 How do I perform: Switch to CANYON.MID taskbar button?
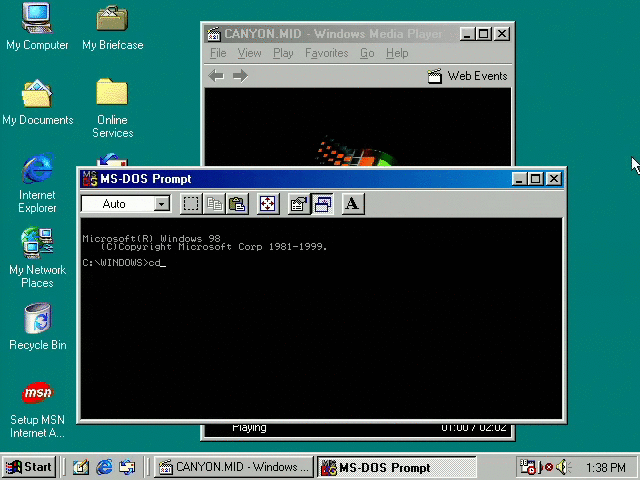(x=233, y=467)
